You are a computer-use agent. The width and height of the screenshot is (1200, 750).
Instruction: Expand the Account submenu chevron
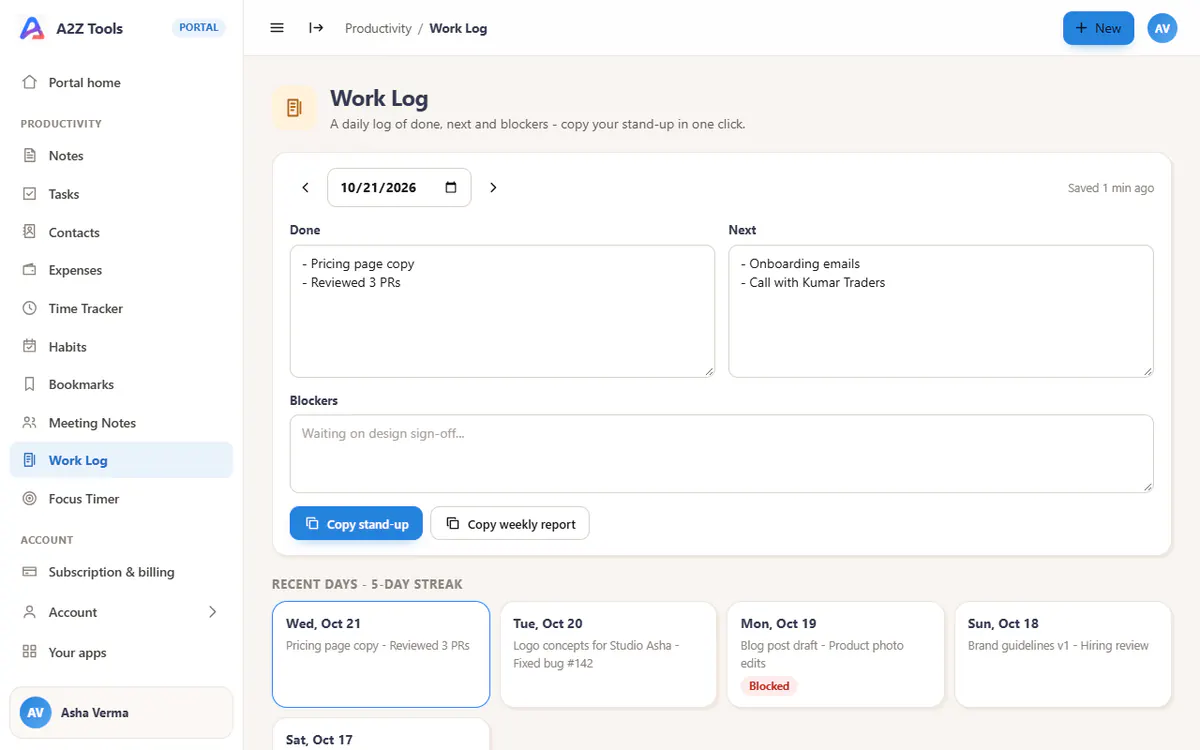pos(212,612)
